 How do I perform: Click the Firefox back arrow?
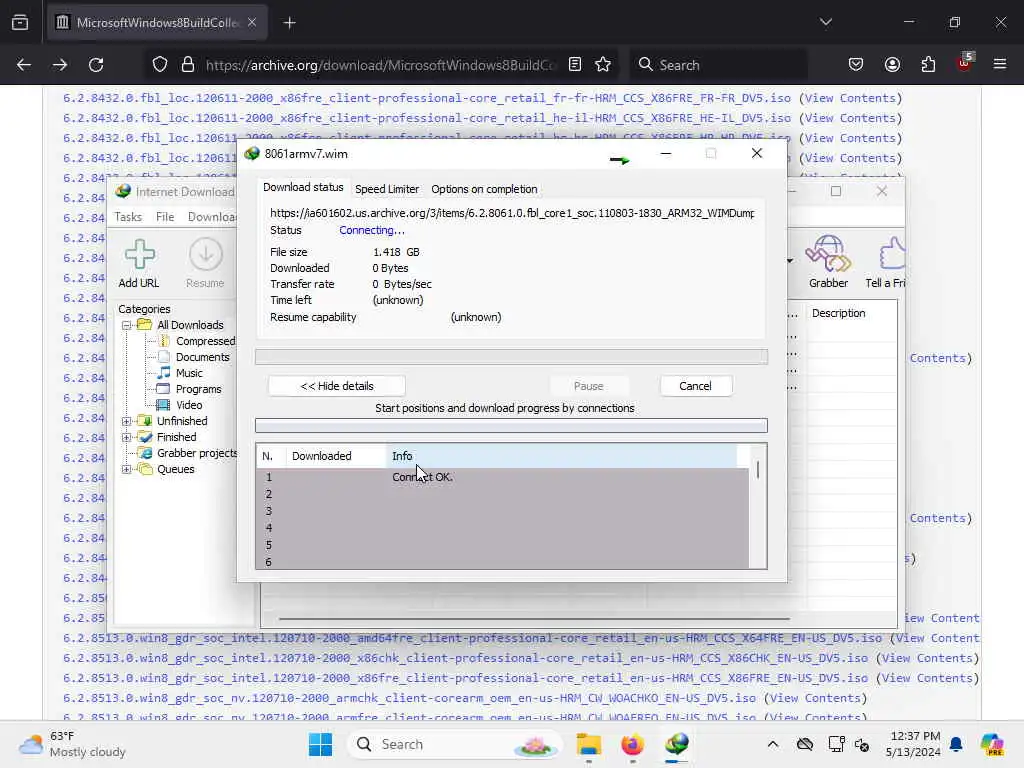coord(24,65)
